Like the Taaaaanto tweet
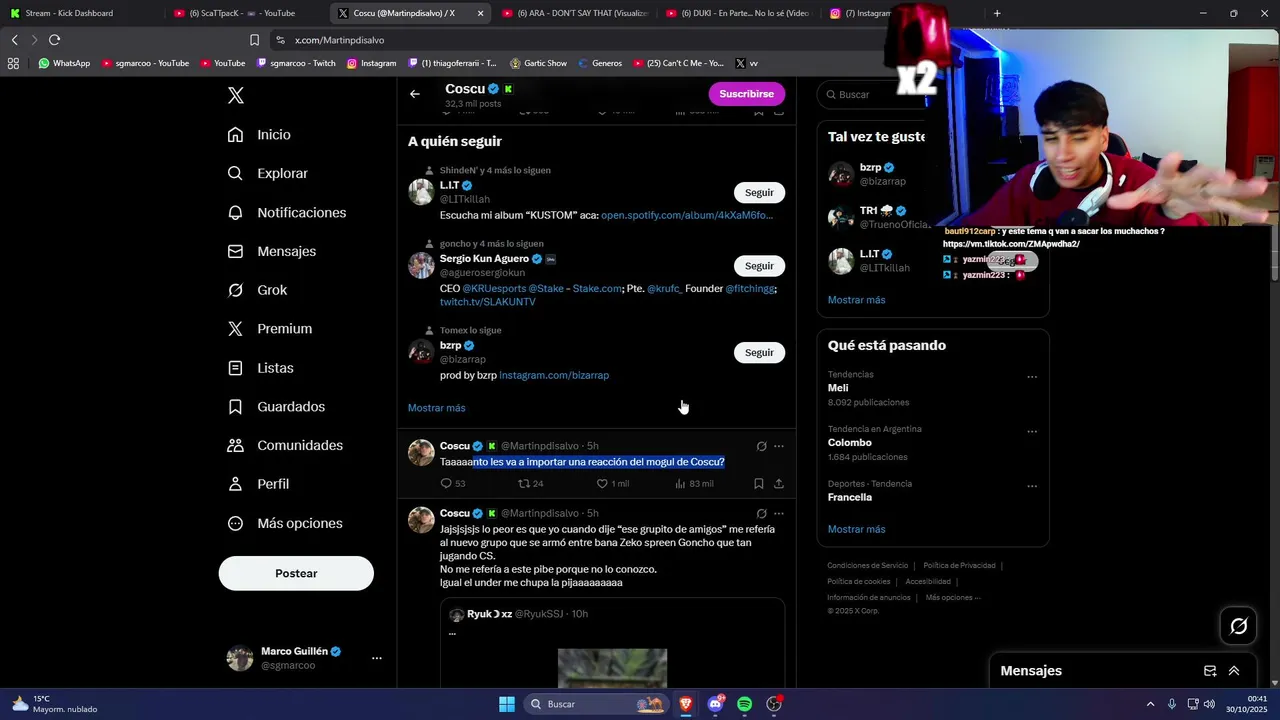The image size is (1280, 720). (613, 484)
